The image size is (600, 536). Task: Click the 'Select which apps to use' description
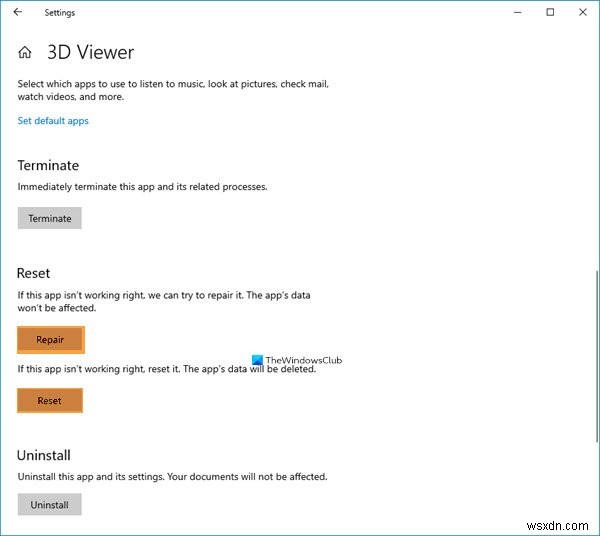click(x=173, y=90)
